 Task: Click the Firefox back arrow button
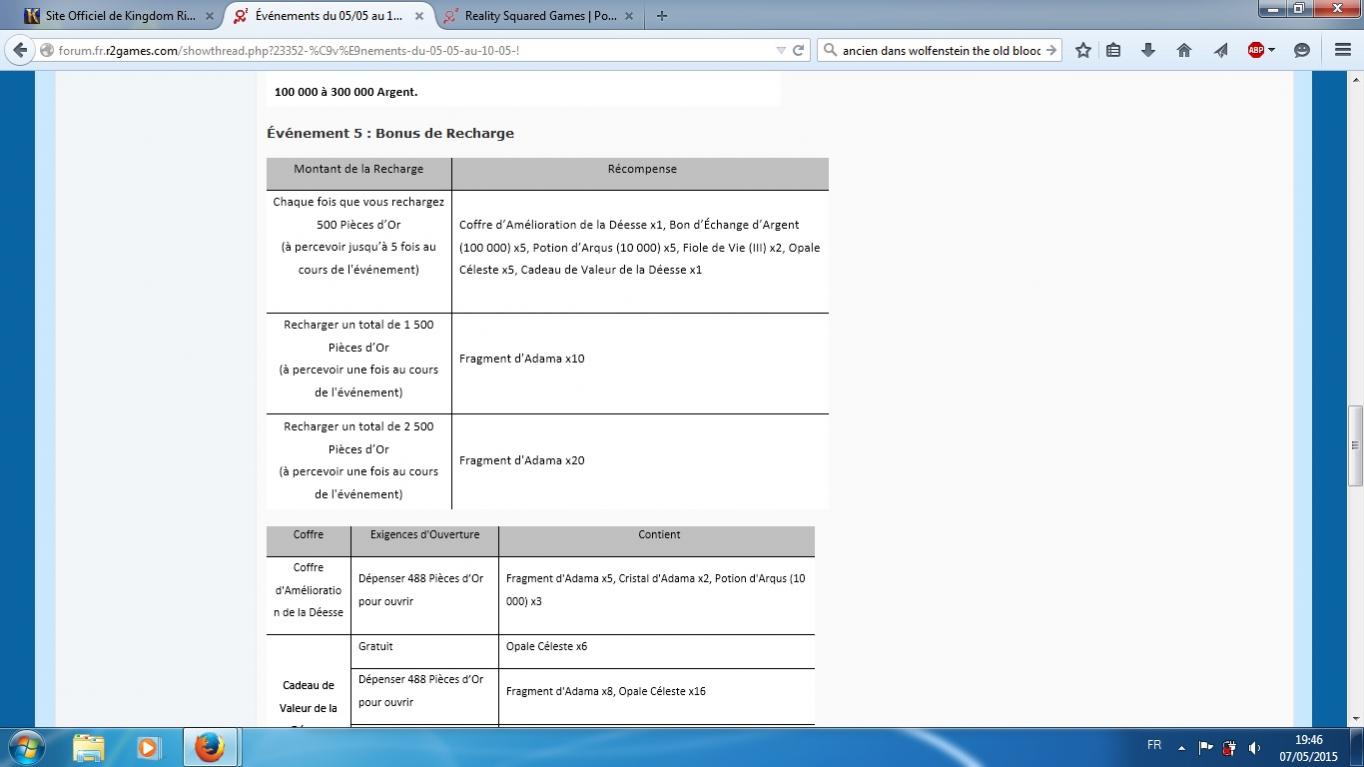(20, 50)
